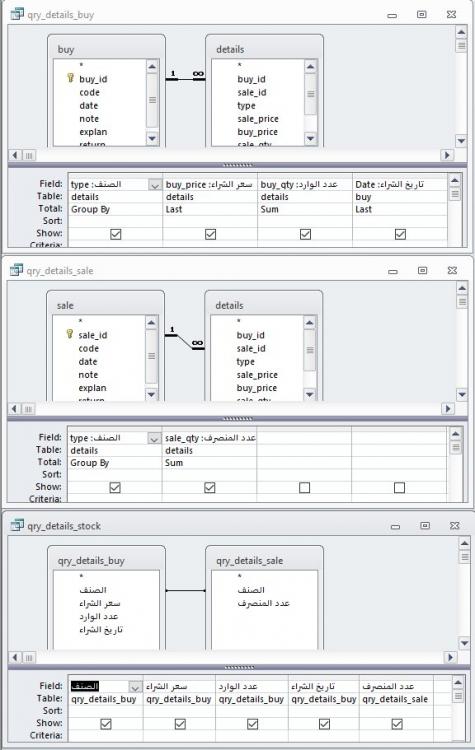Select sale_price field in qry_details_buy details list
The width and height of the screenshot is (475, 750).
click(x=258, y=119)
